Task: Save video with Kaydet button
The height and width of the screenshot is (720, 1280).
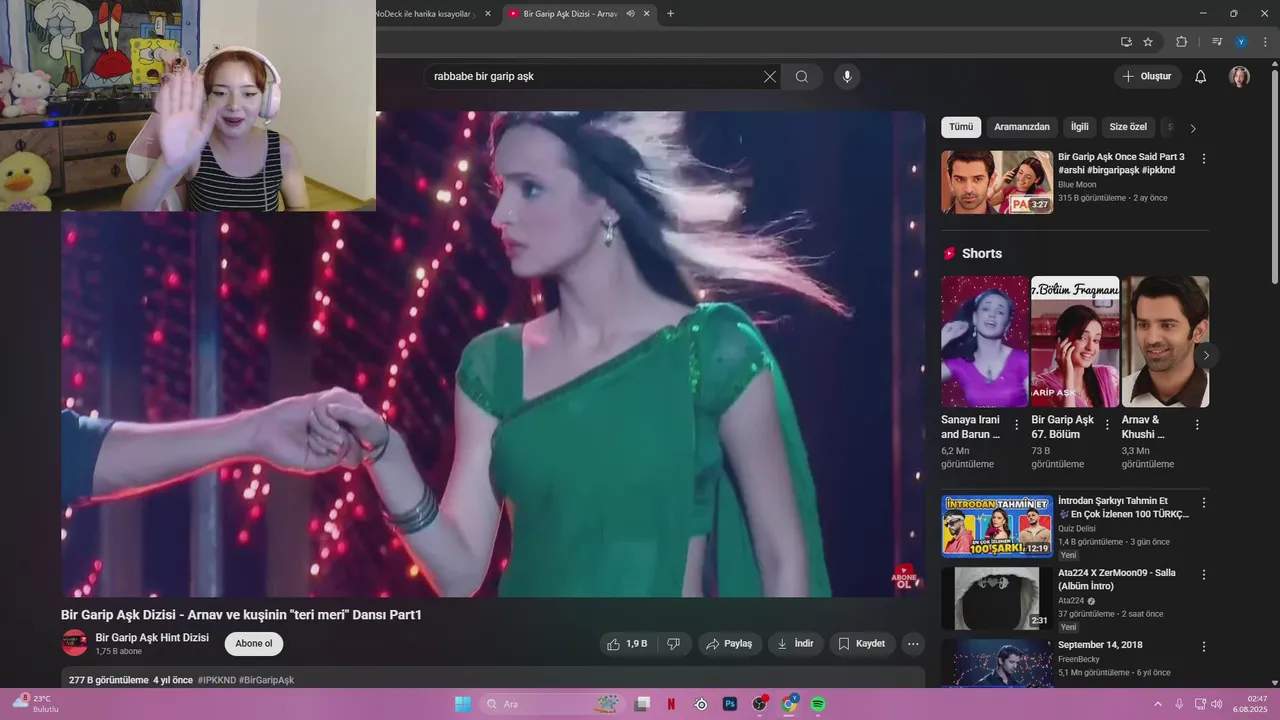Action: coord(862,644)
